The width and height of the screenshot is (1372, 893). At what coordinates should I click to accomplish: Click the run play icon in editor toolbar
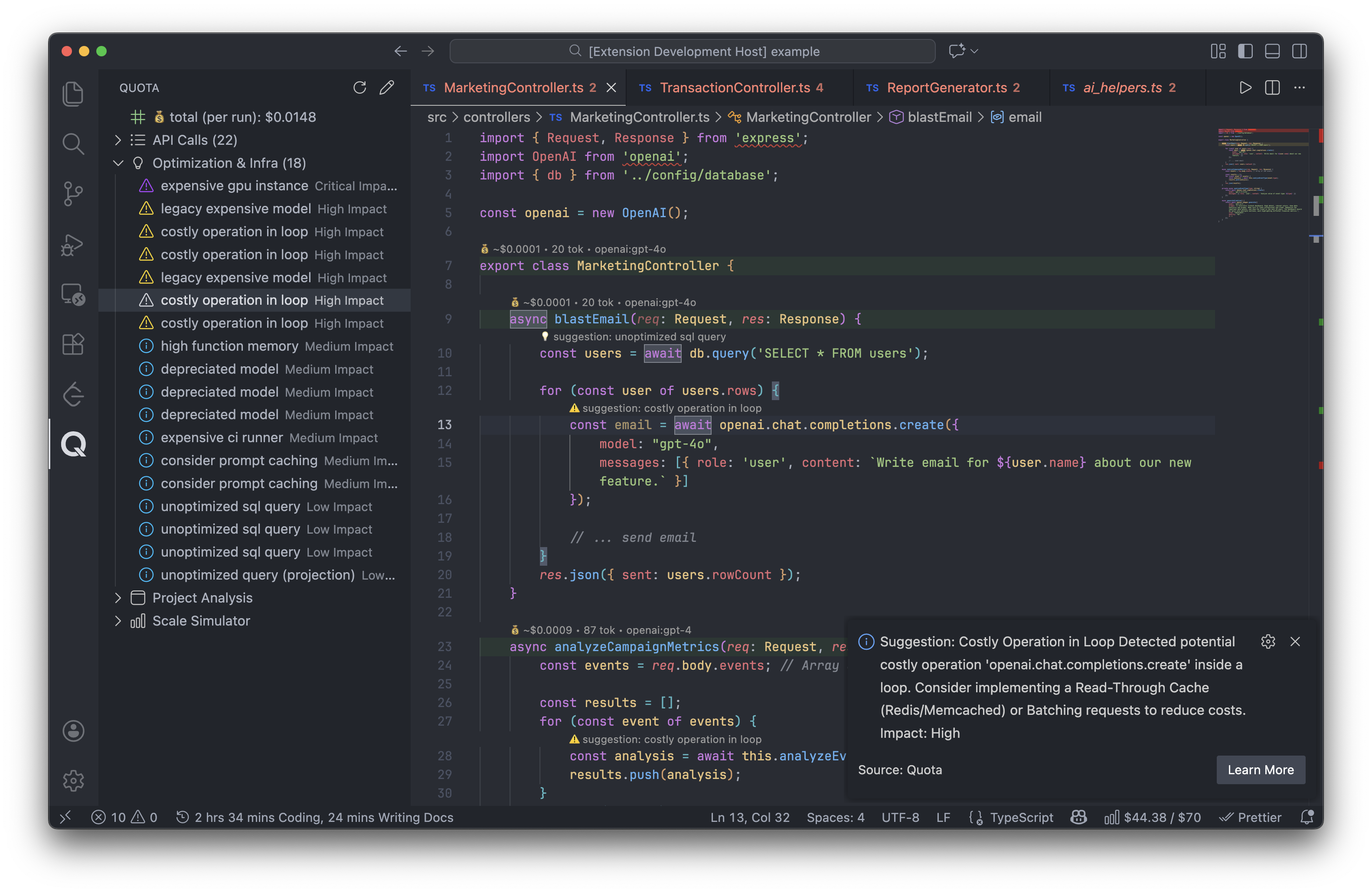pos(1245,88)
